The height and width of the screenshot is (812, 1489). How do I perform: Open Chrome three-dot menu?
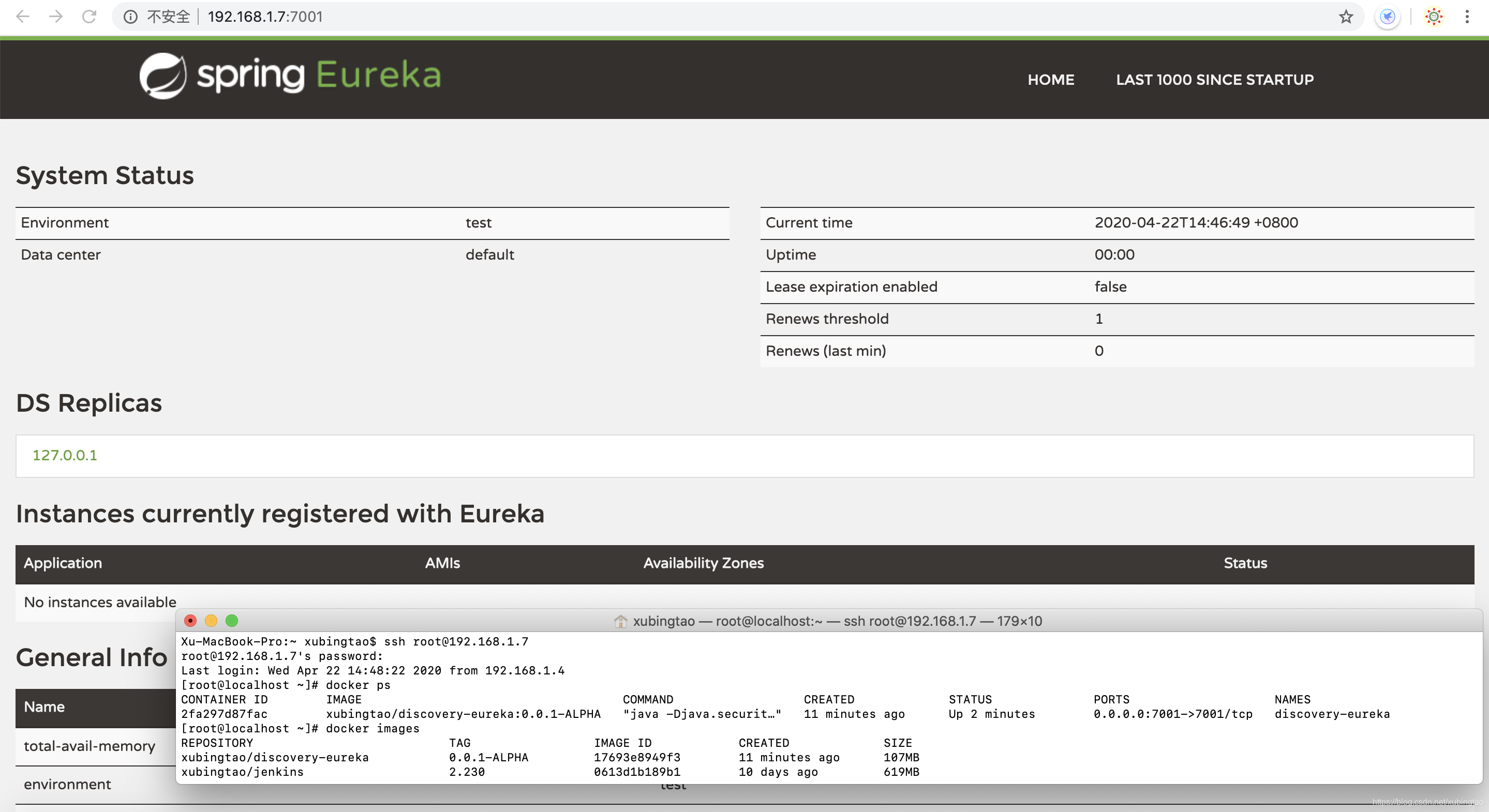point(1467,17)
